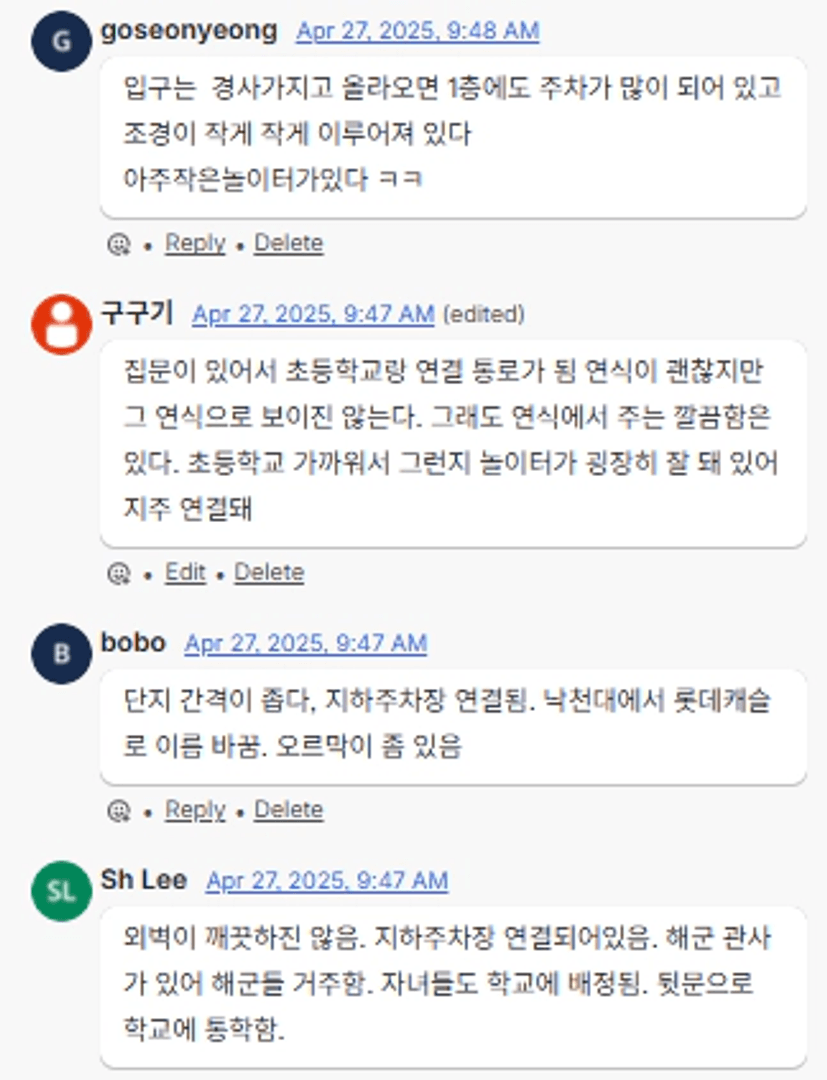Click goseonyeong's "G" avatar
Viewport: 827px width, 1080px height.
click(x=61, y=41)
